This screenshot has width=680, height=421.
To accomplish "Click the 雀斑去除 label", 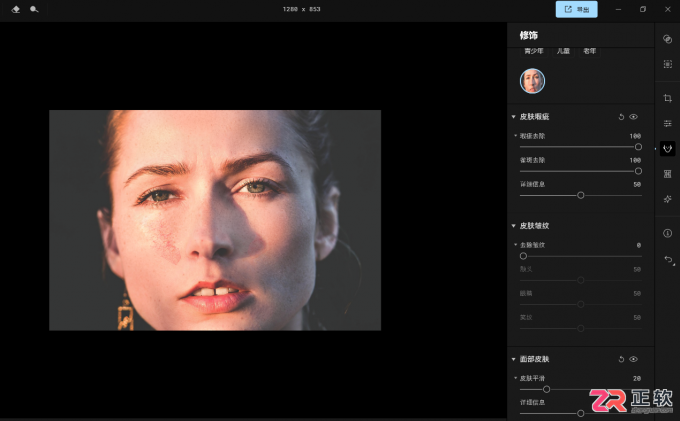I will [x=532, y=160].
